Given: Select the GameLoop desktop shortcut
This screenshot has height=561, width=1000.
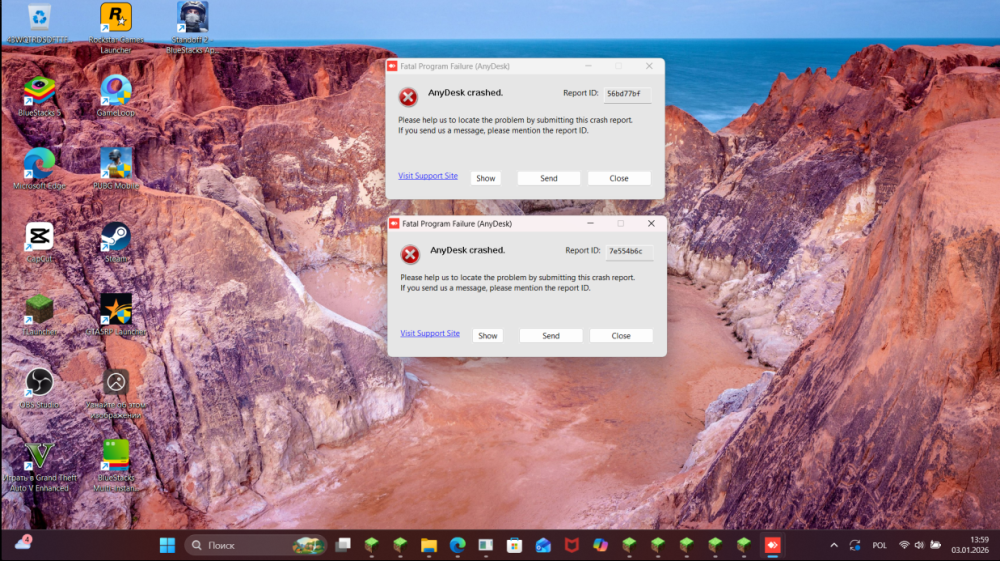Looking at the screenshot, I should point(115,97).
